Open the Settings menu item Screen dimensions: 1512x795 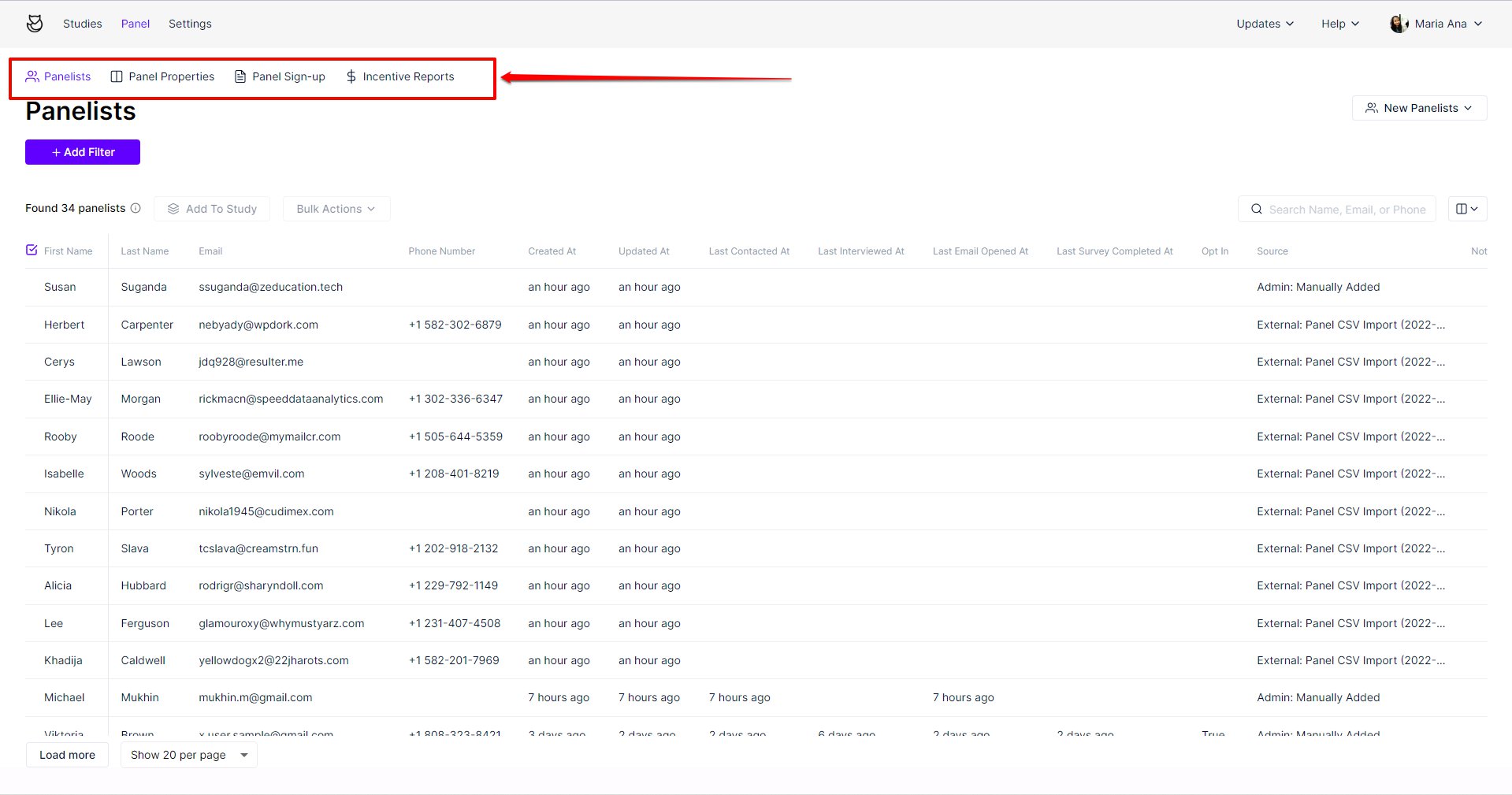190,24
